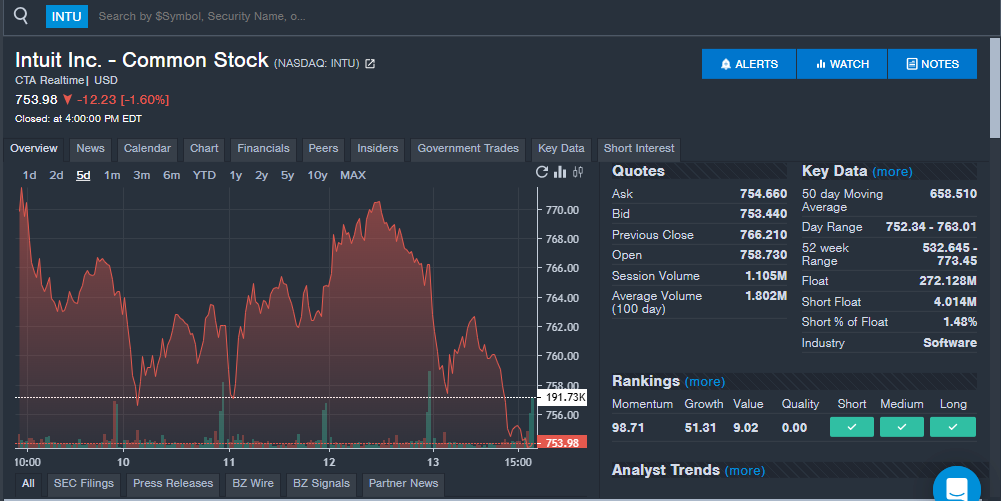Open Analyst Trends more link
Screen dimensions: 1001x501
745,470
